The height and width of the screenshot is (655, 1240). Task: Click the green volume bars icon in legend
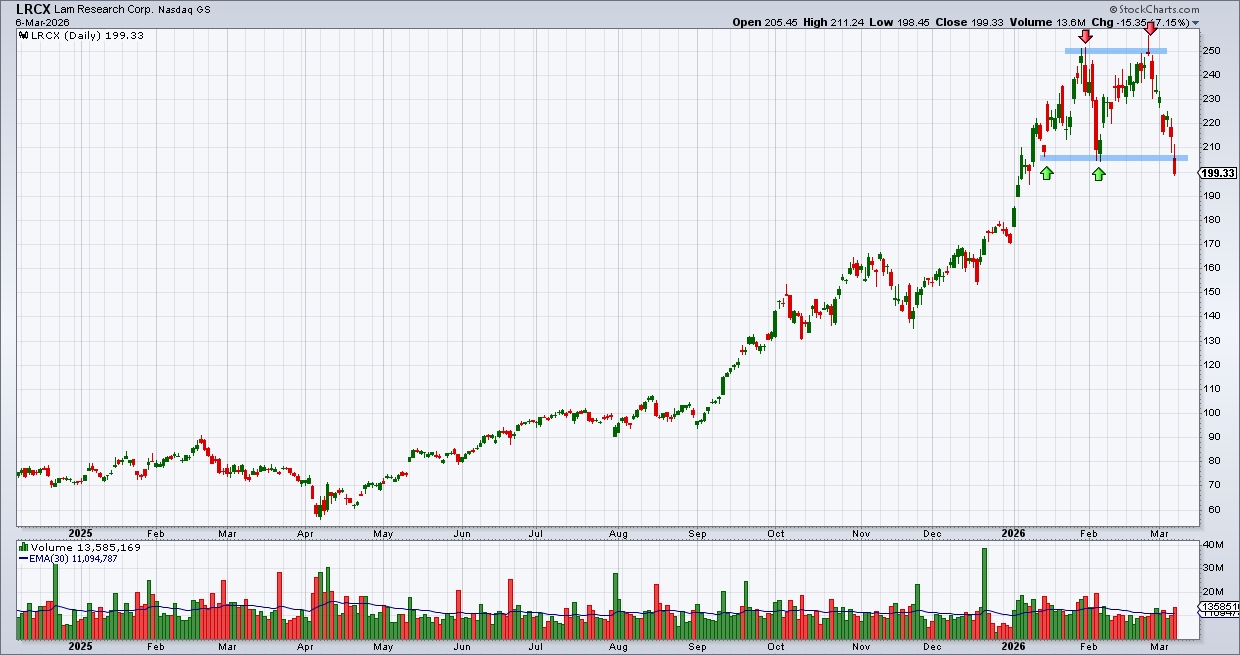[23, 548]
